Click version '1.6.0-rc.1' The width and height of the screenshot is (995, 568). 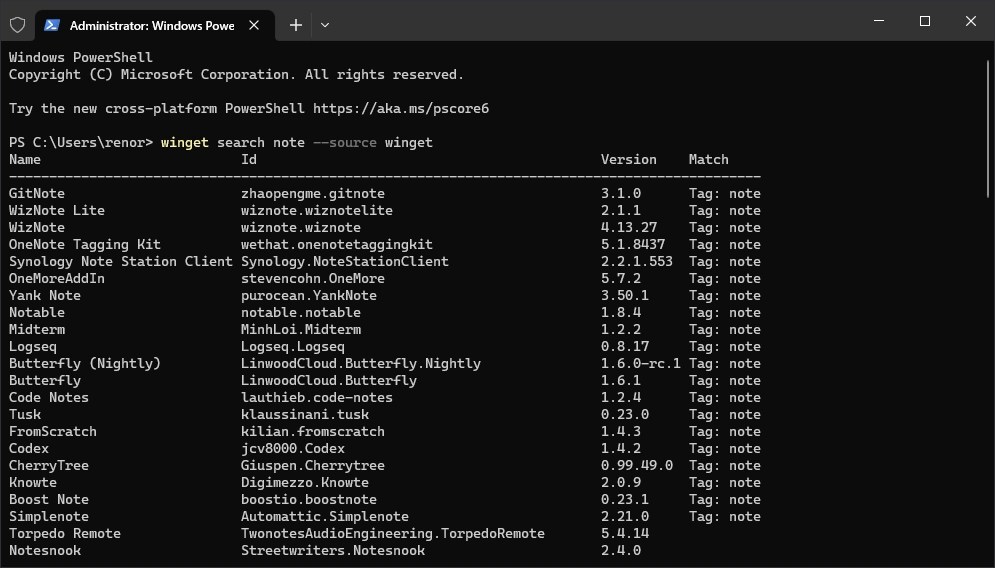click(x=640, y=364)
